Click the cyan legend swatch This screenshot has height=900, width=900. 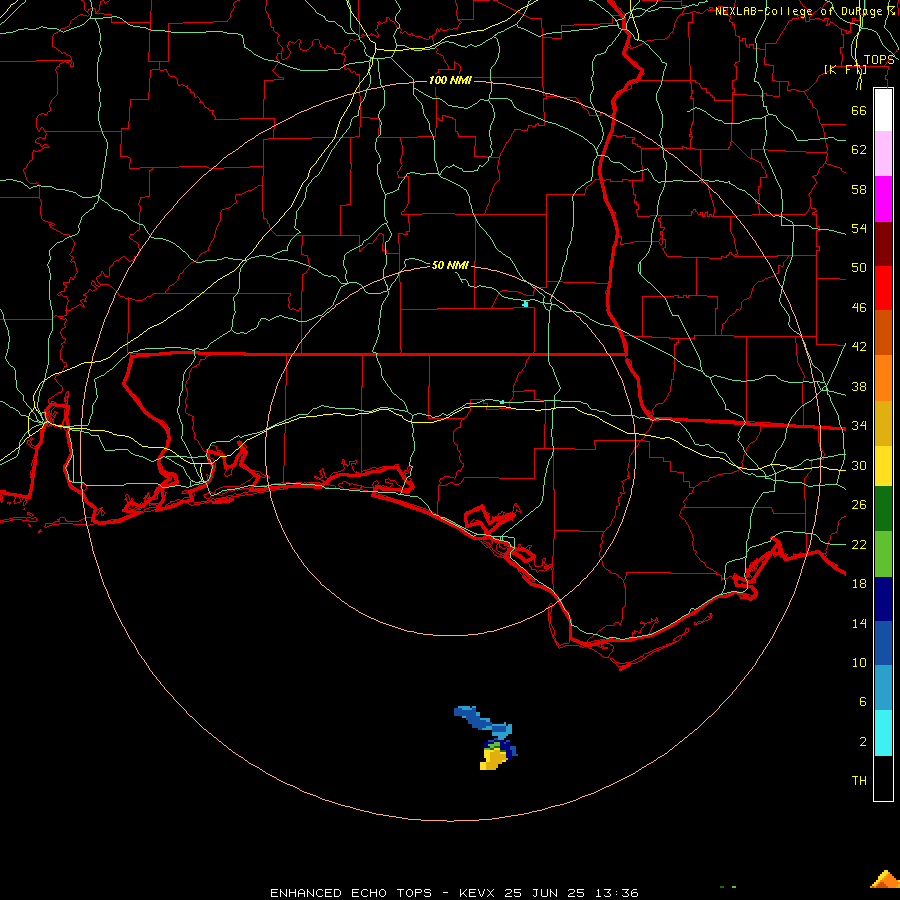(883, 733)
